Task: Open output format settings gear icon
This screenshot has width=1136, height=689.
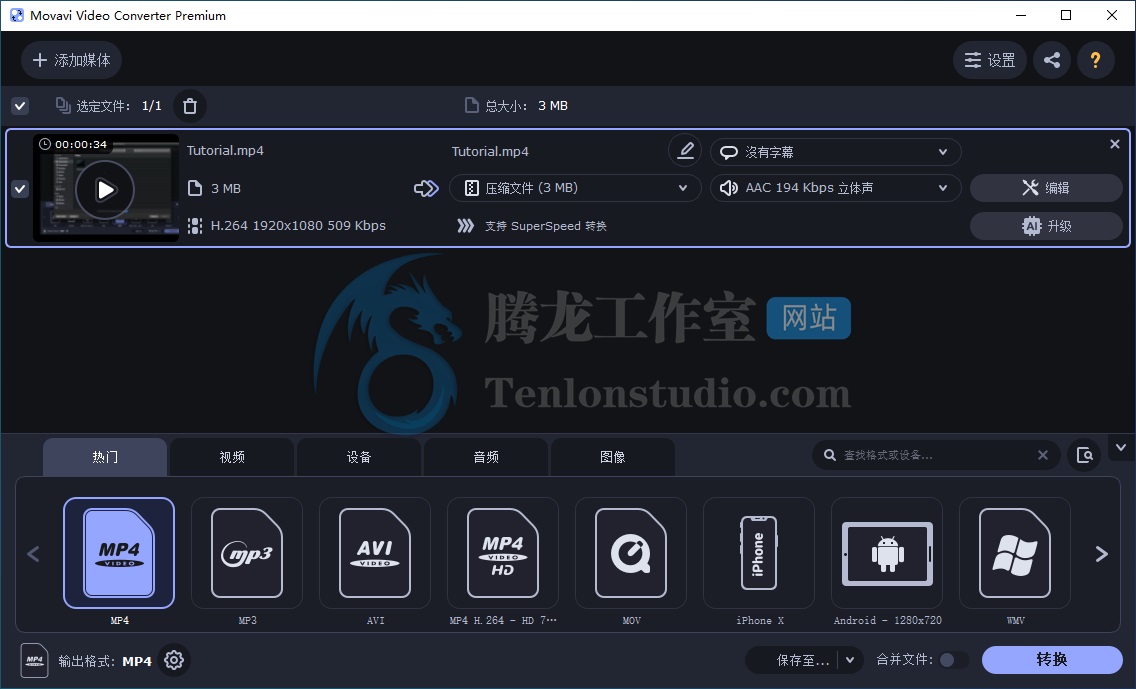Action: click(174, 660)
